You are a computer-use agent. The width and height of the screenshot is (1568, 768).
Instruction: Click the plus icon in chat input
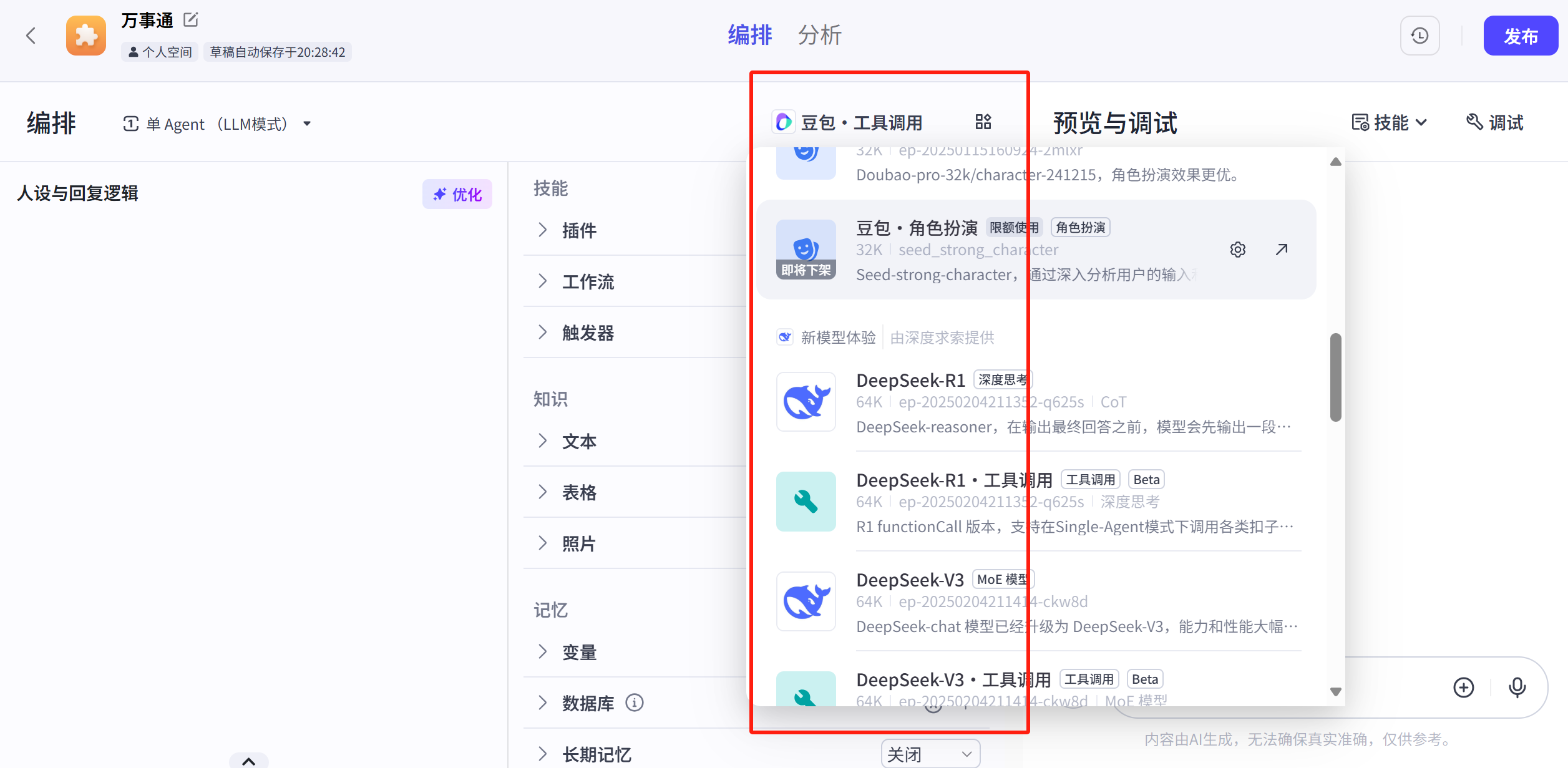point(1463,688)
